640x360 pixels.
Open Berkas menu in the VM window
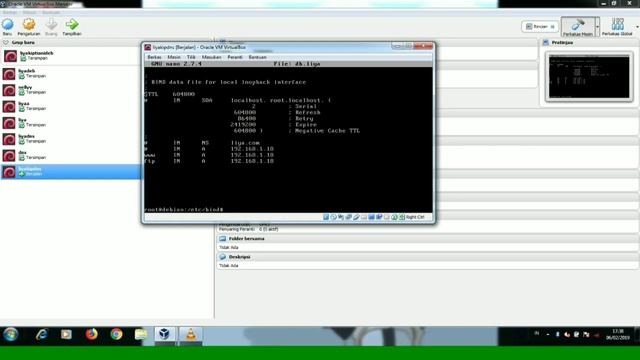154,57
